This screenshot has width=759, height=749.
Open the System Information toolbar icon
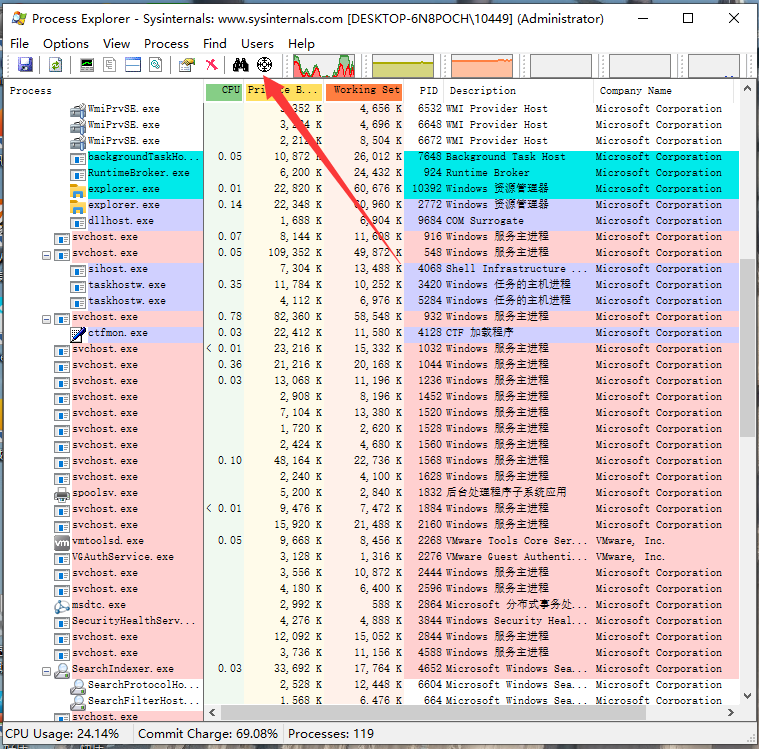(x=87, y=64)
